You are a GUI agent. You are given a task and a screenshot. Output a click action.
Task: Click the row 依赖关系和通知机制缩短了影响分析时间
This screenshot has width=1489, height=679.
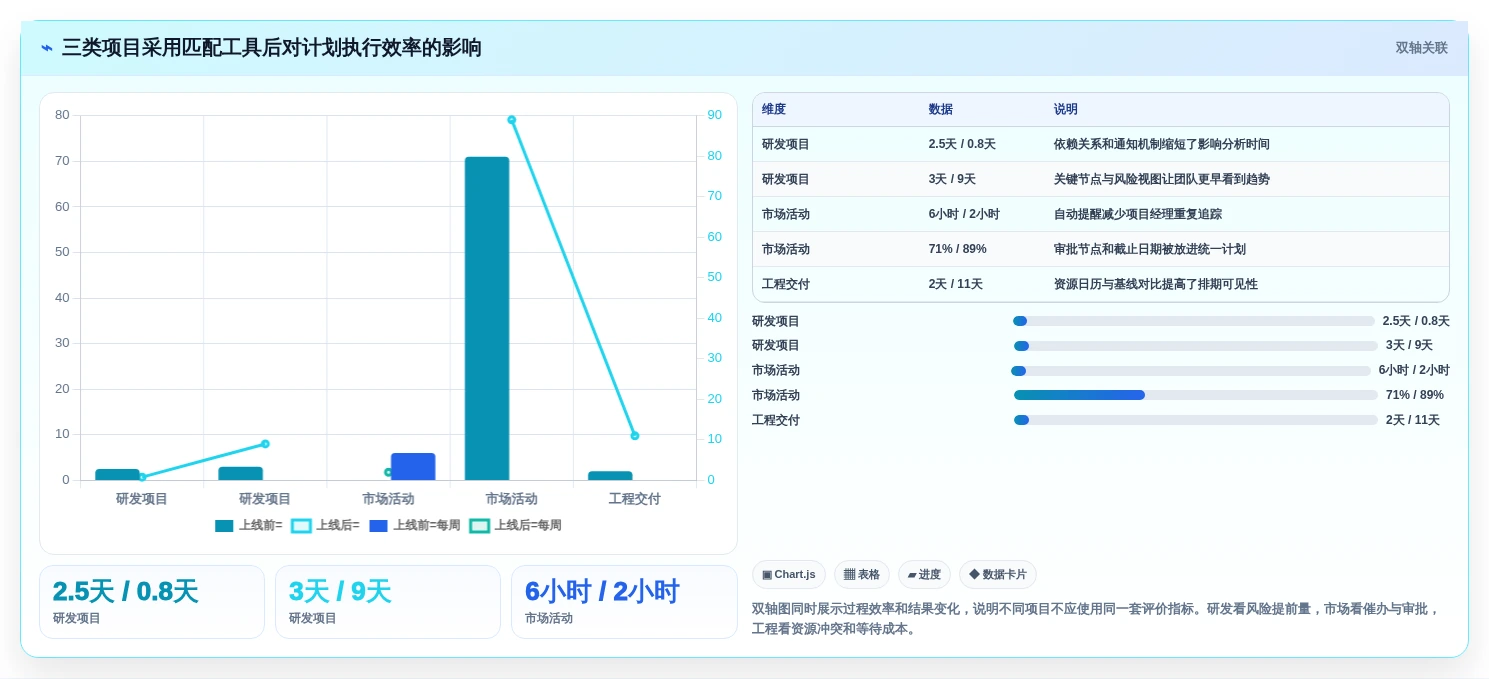(x=1100, y=144)
